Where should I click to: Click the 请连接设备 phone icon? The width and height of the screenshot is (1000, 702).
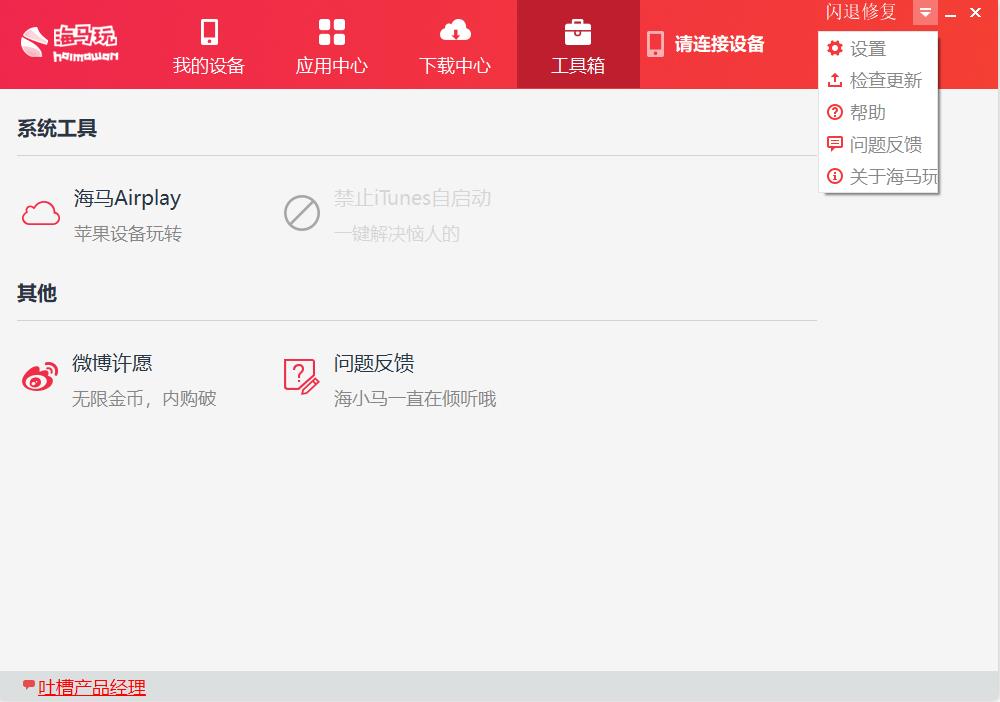(656, 44)
